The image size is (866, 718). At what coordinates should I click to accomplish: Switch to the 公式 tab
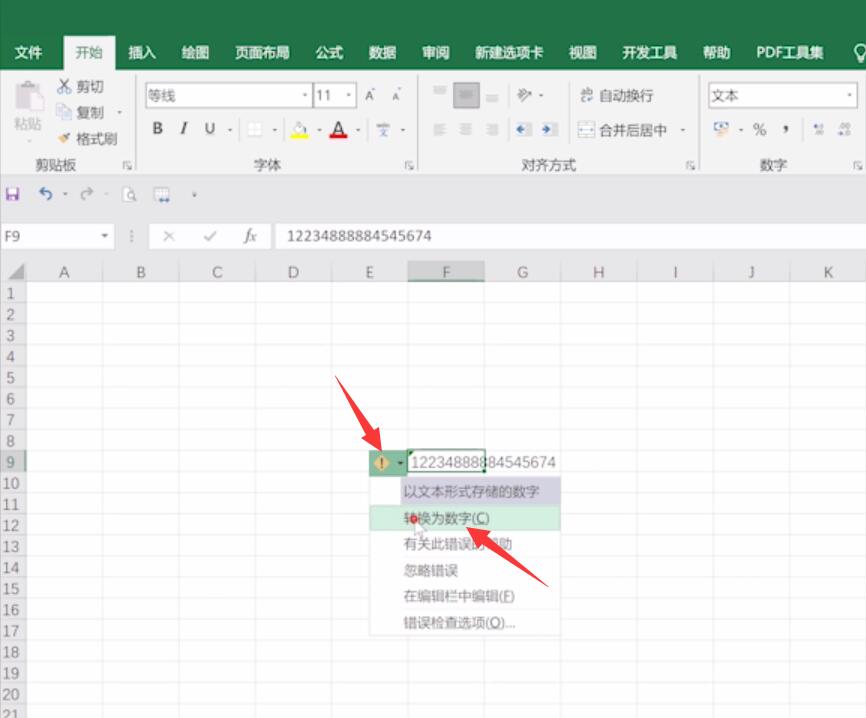pos(329,52)
